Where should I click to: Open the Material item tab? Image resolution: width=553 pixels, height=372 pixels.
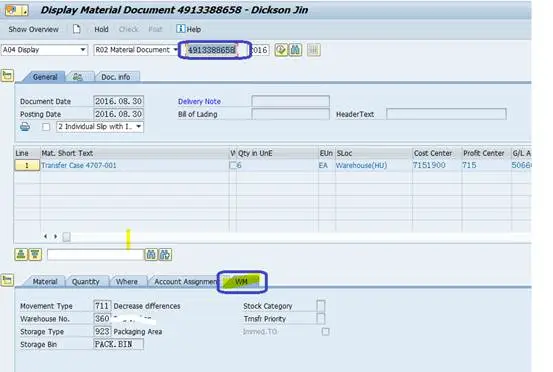45,281
